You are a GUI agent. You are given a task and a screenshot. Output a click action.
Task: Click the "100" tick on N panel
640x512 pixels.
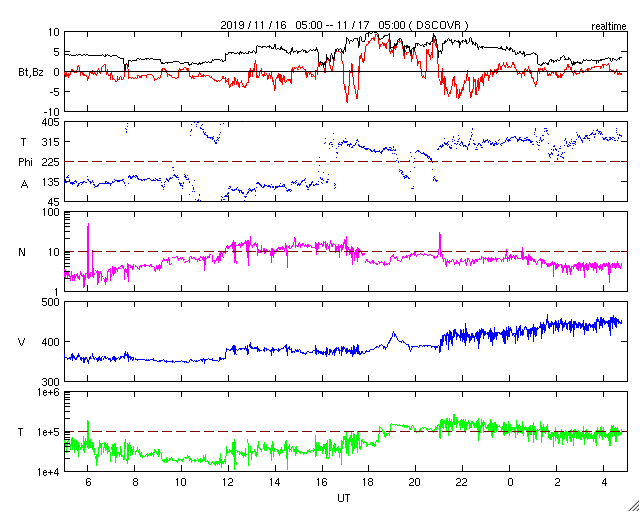pyautogui.click(x=51, y=213)
